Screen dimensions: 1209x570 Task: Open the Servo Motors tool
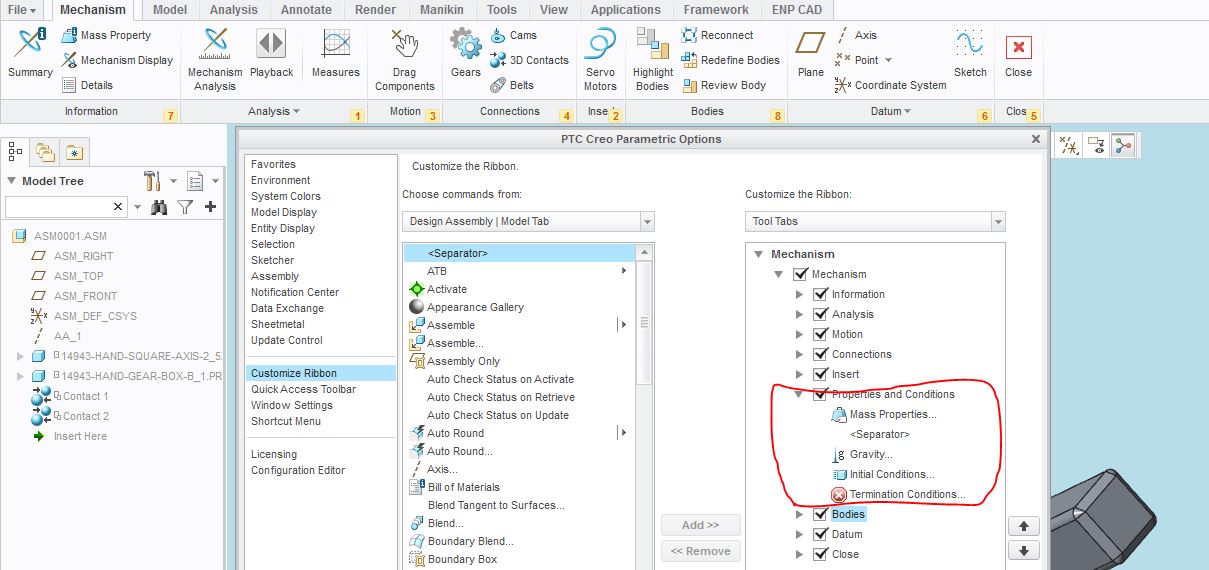(x=600, y=59)
